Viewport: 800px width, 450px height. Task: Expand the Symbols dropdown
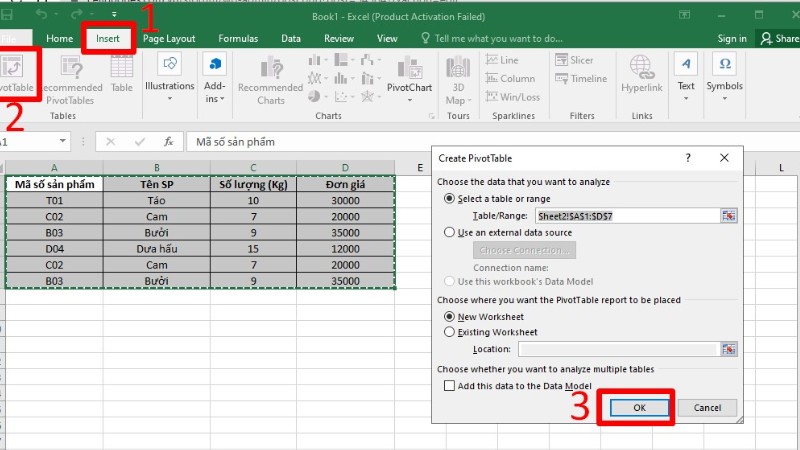724,75
